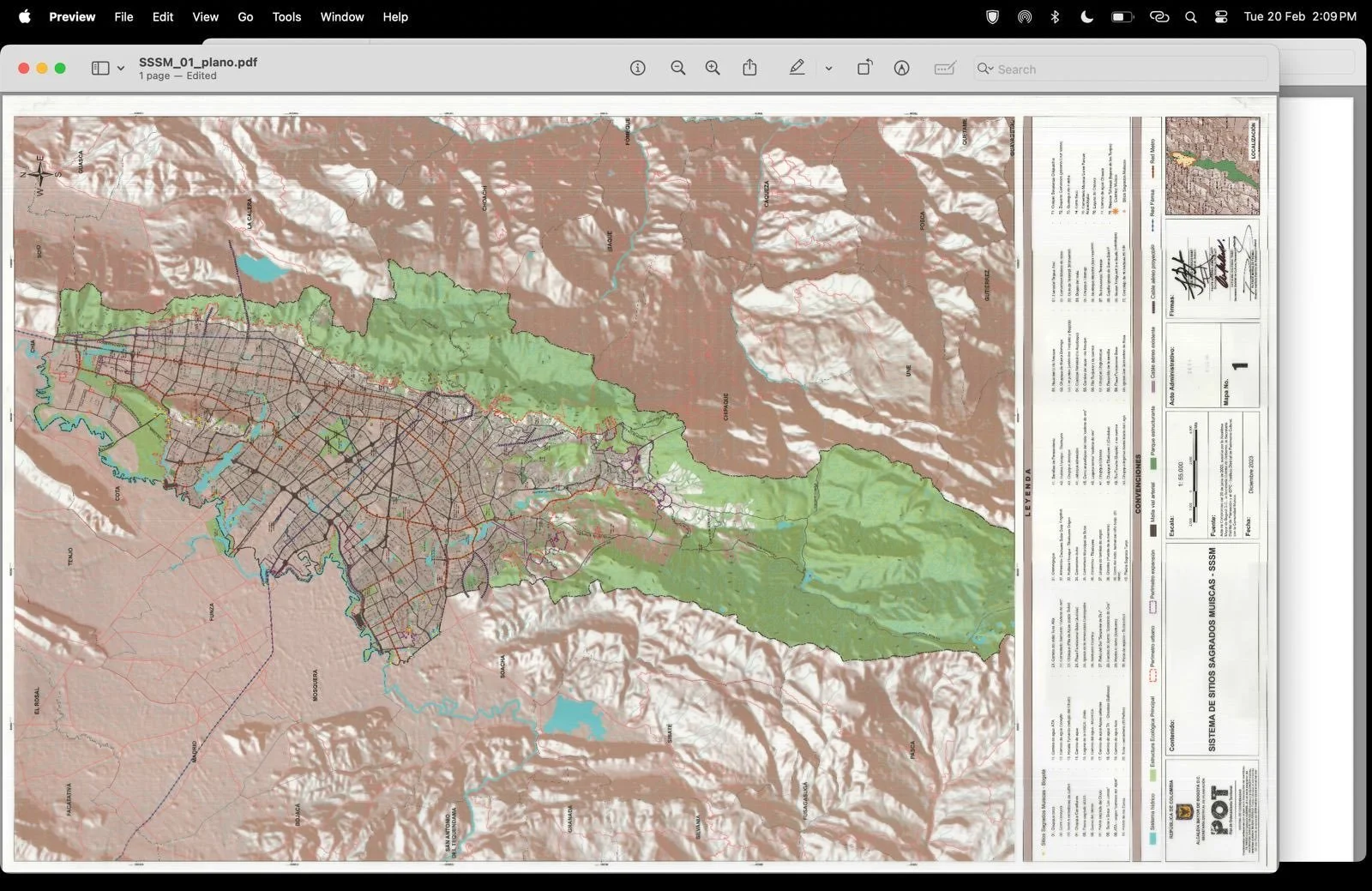The image size is (1372, 891).
Task: Open the Share menu icon
Action: [x=749, y=68]
